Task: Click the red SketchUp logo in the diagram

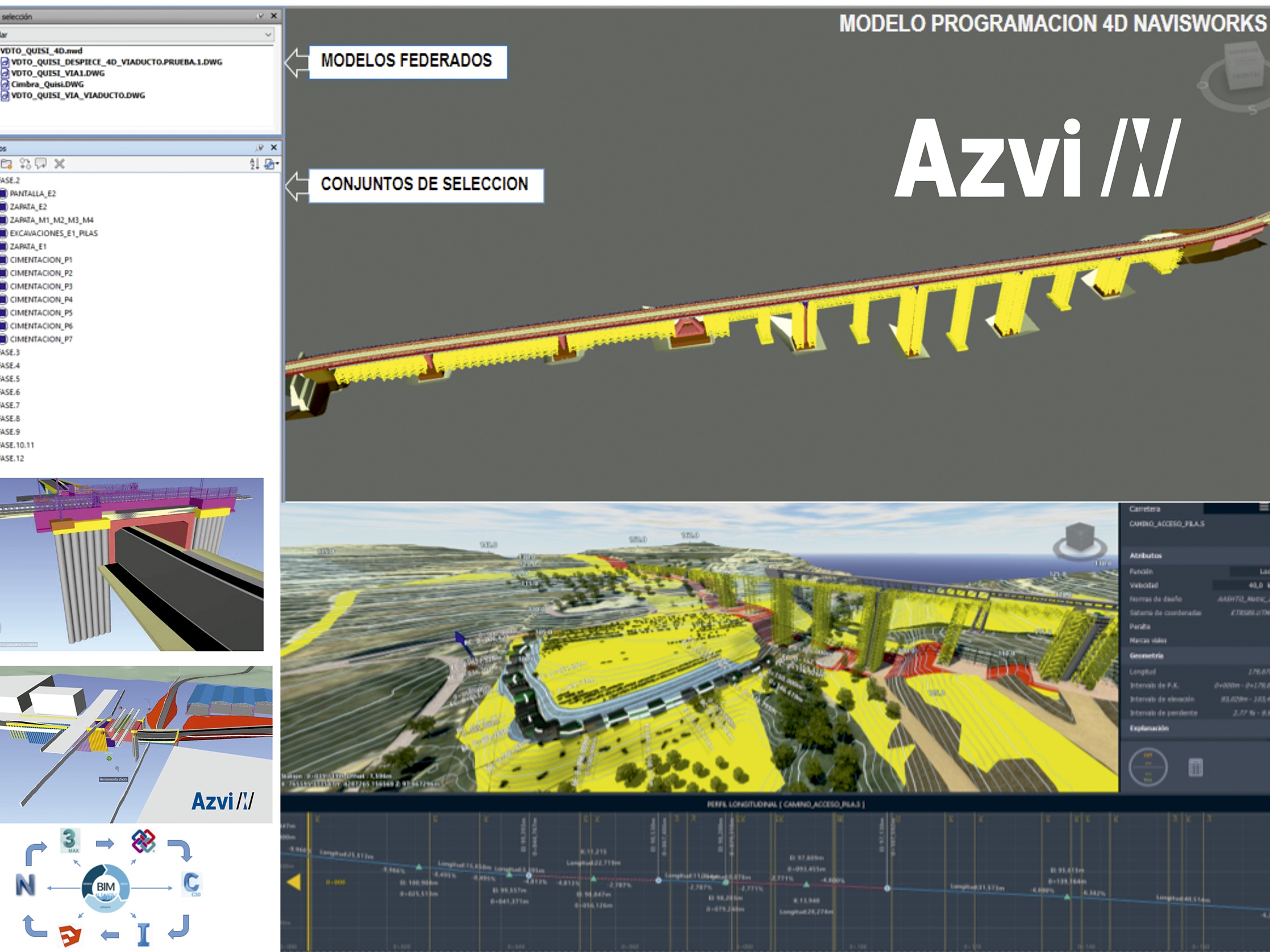Action: pos(70,936)
